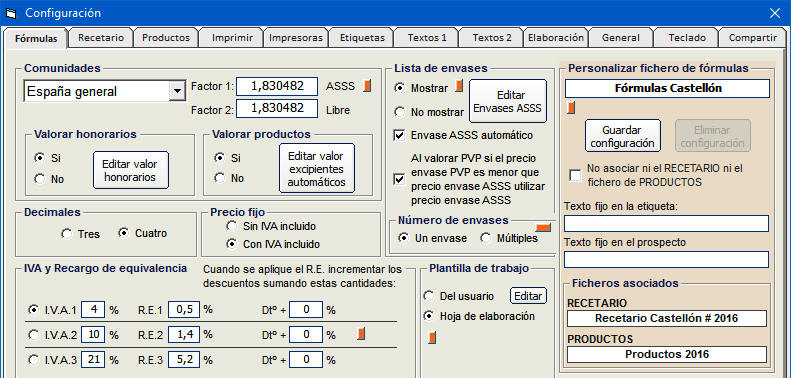This screenshot has height=378, width=791.
Task: Open the Textos 1 tab
Action: [x=427, y=38]
